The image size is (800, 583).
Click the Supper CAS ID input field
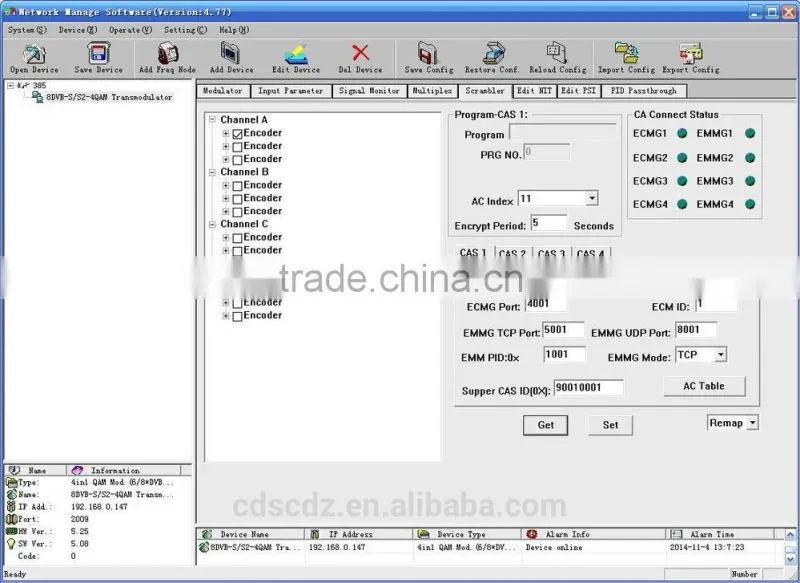(588, 388)
